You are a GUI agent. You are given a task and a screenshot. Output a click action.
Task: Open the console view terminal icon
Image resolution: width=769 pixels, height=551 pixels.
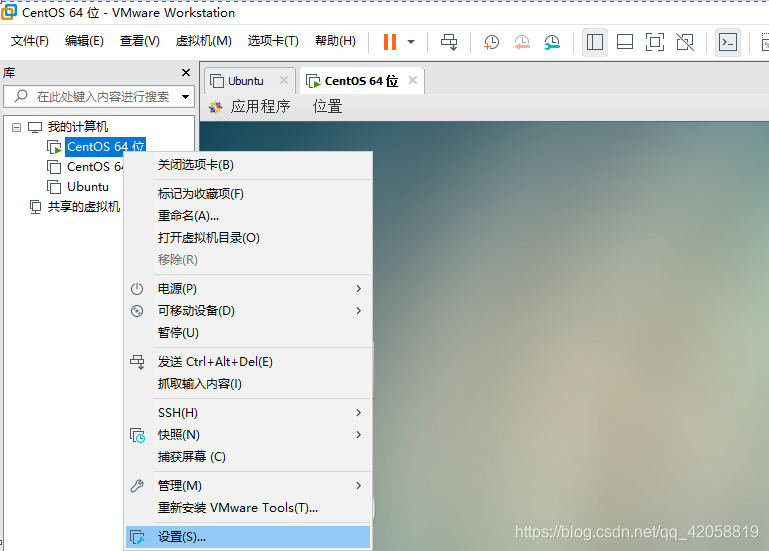[x=728, y=42]
